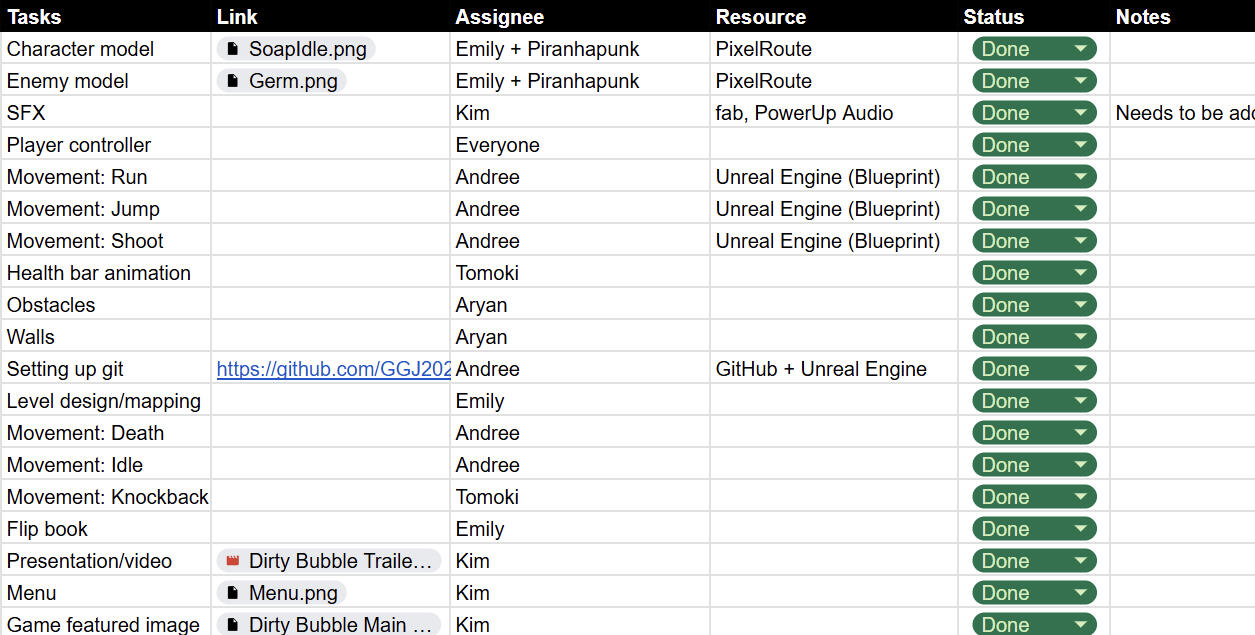Open the Status dropdown for Setting up git

point(1080,369)
